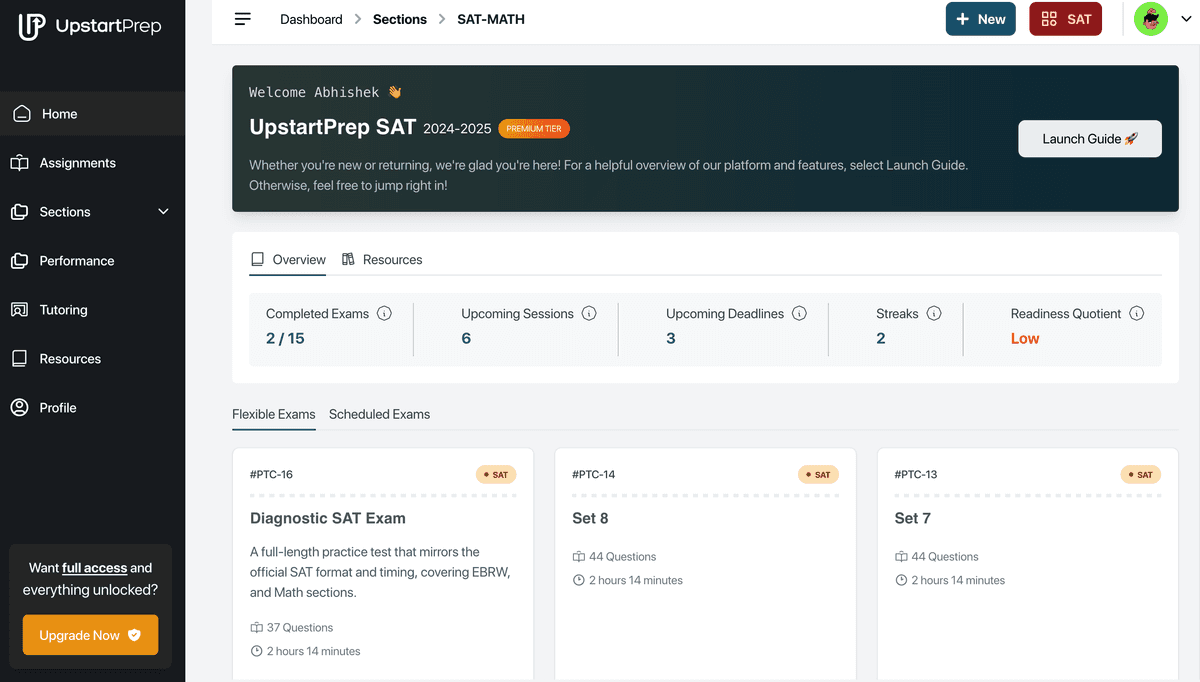Click info icon next to Upcoming Deadlines

(799, 313)
